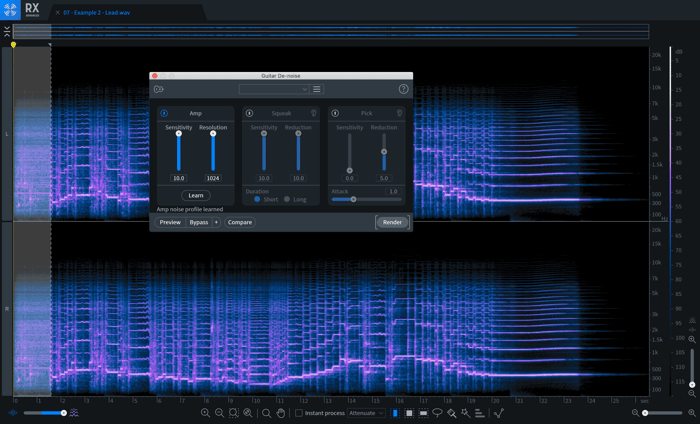The width and height of the screenshot is (700, 424).
Task: Click horizontal zoom out icon at bottom right
Action: [x=635, y=413]
